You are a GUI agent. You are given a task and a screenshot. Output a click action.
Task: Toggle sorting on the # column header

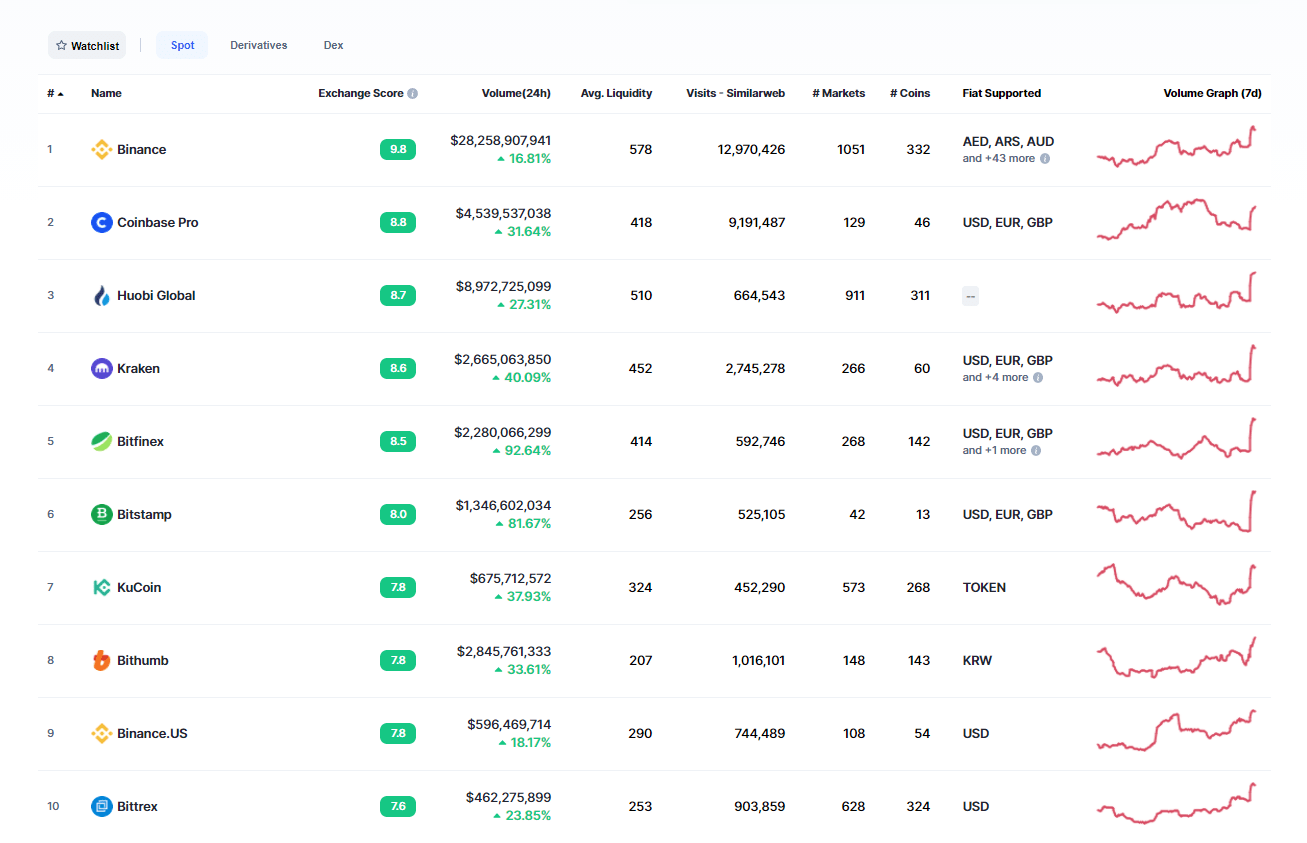(53, 92)
